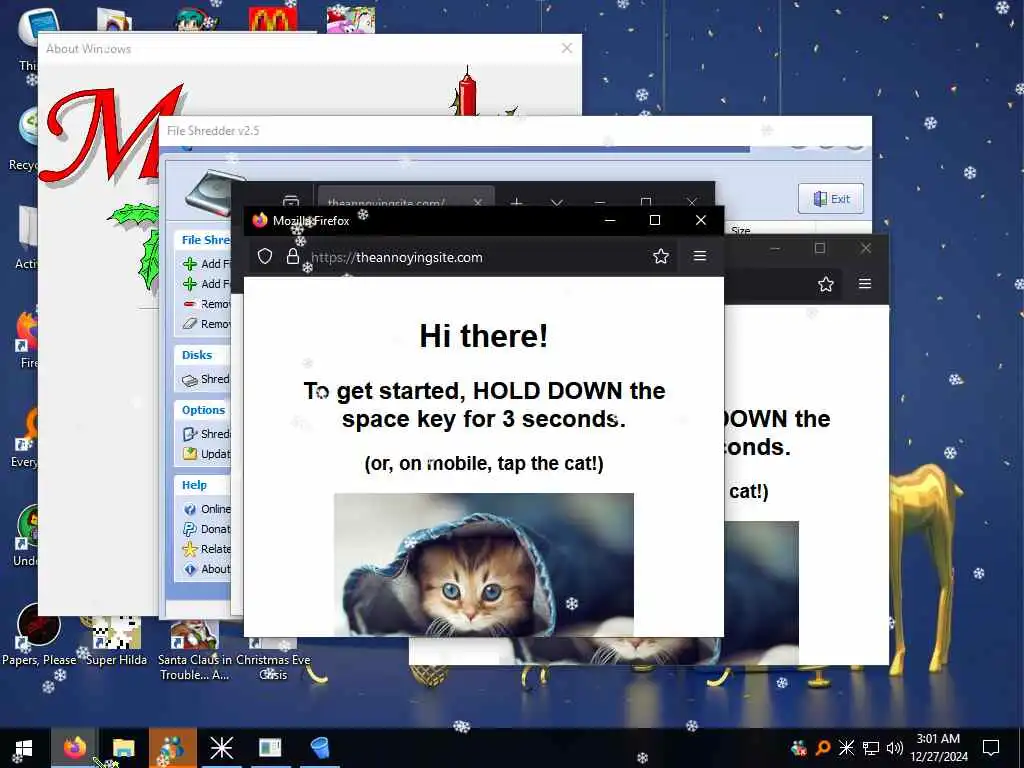Open File Explorer from the taskbar
Image resolution: width=1024 pixels, height=768 pixels.
[123, 748]
